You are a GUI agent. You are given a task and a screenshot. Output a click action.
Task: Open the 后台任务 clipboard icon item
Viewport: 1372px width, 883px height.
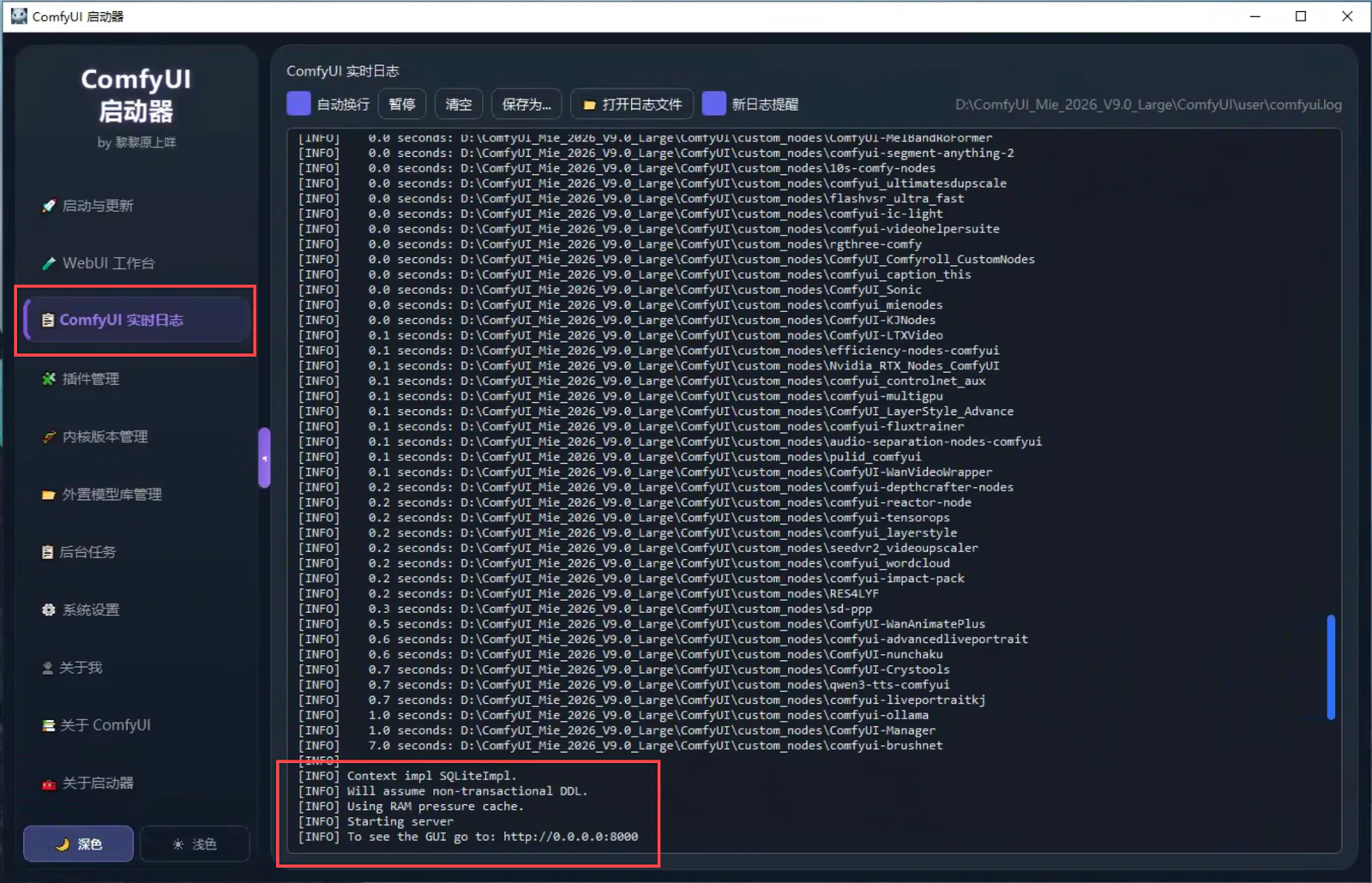pyautogui.click(x=48, y=552)
